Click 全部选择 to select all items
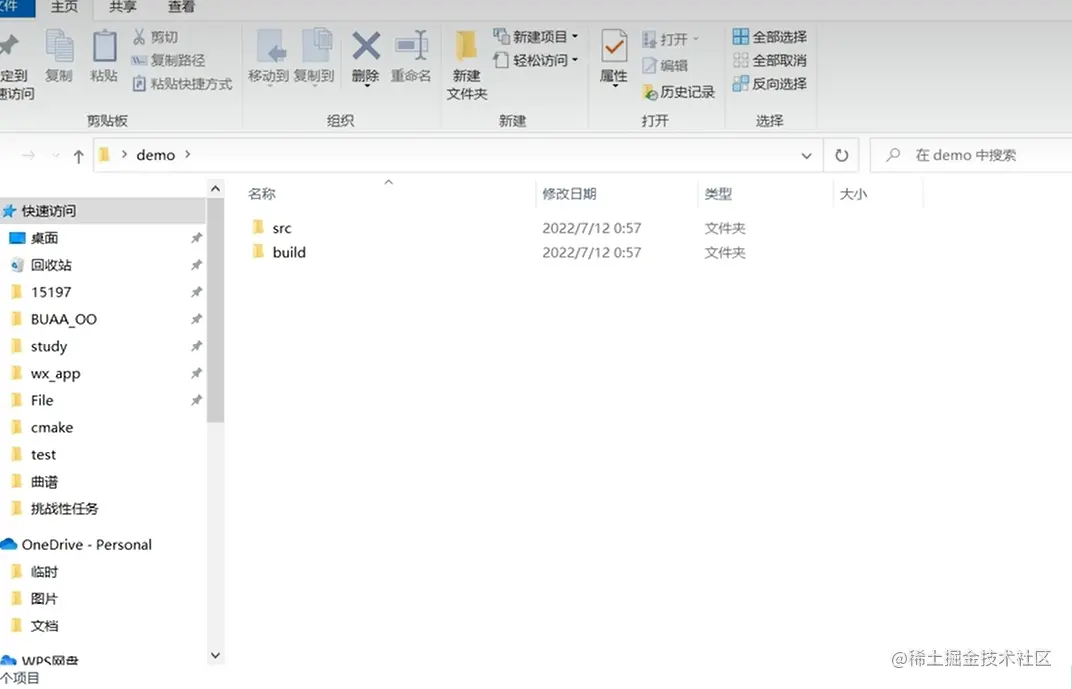 click(768, 36)
